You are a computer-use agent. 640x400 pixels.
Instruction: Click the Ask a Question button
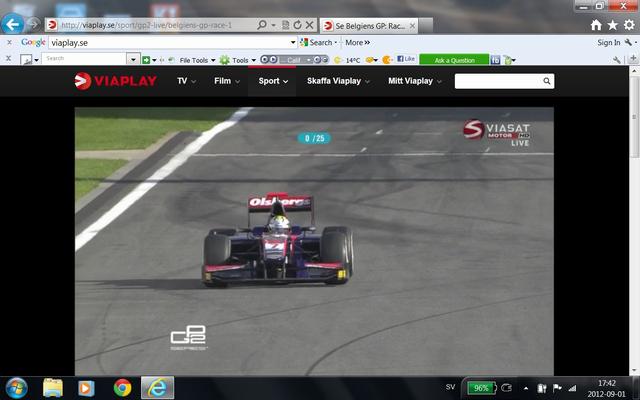(453, 59)
